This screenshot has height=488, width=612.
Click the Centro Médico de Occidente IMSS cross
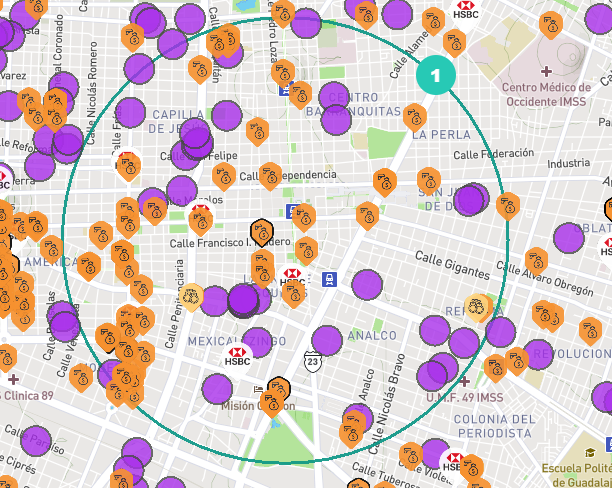pyautogui.click(x=546, y=71)
